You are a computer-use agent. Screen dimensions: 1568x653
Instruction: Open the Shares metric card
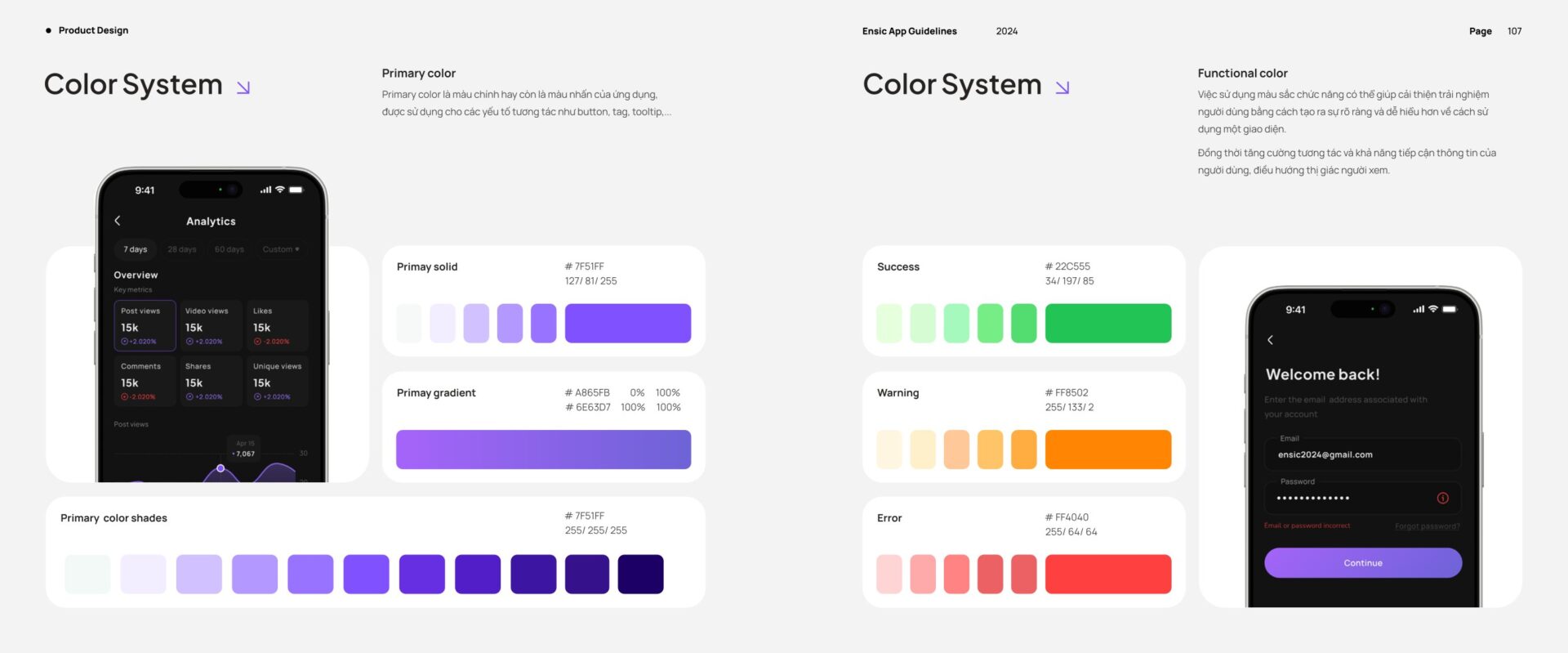(210, 381)
